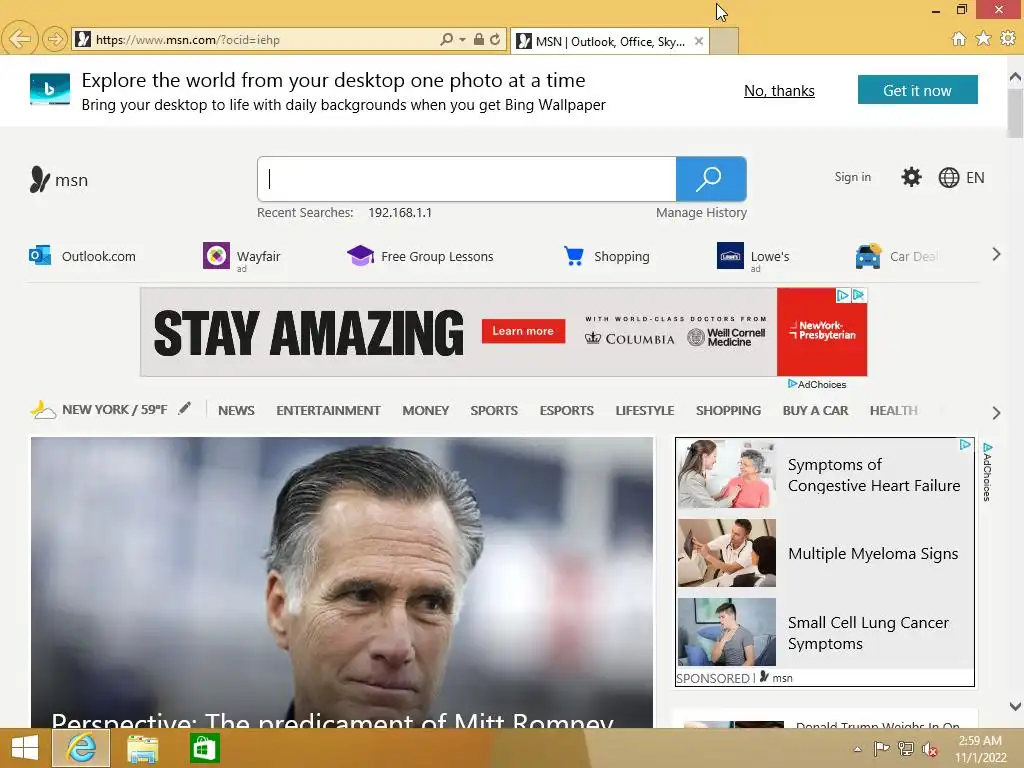Click the Action Center flag icon

(x=881, y=748)
